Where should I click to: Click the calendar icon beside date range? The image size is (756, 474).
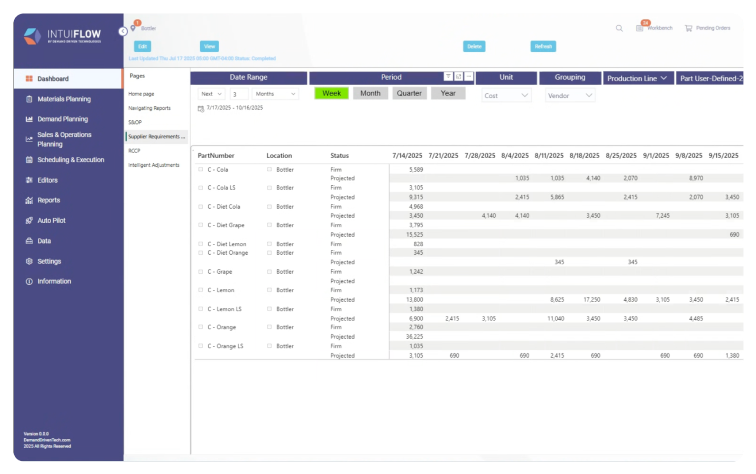tap(201, 108)
